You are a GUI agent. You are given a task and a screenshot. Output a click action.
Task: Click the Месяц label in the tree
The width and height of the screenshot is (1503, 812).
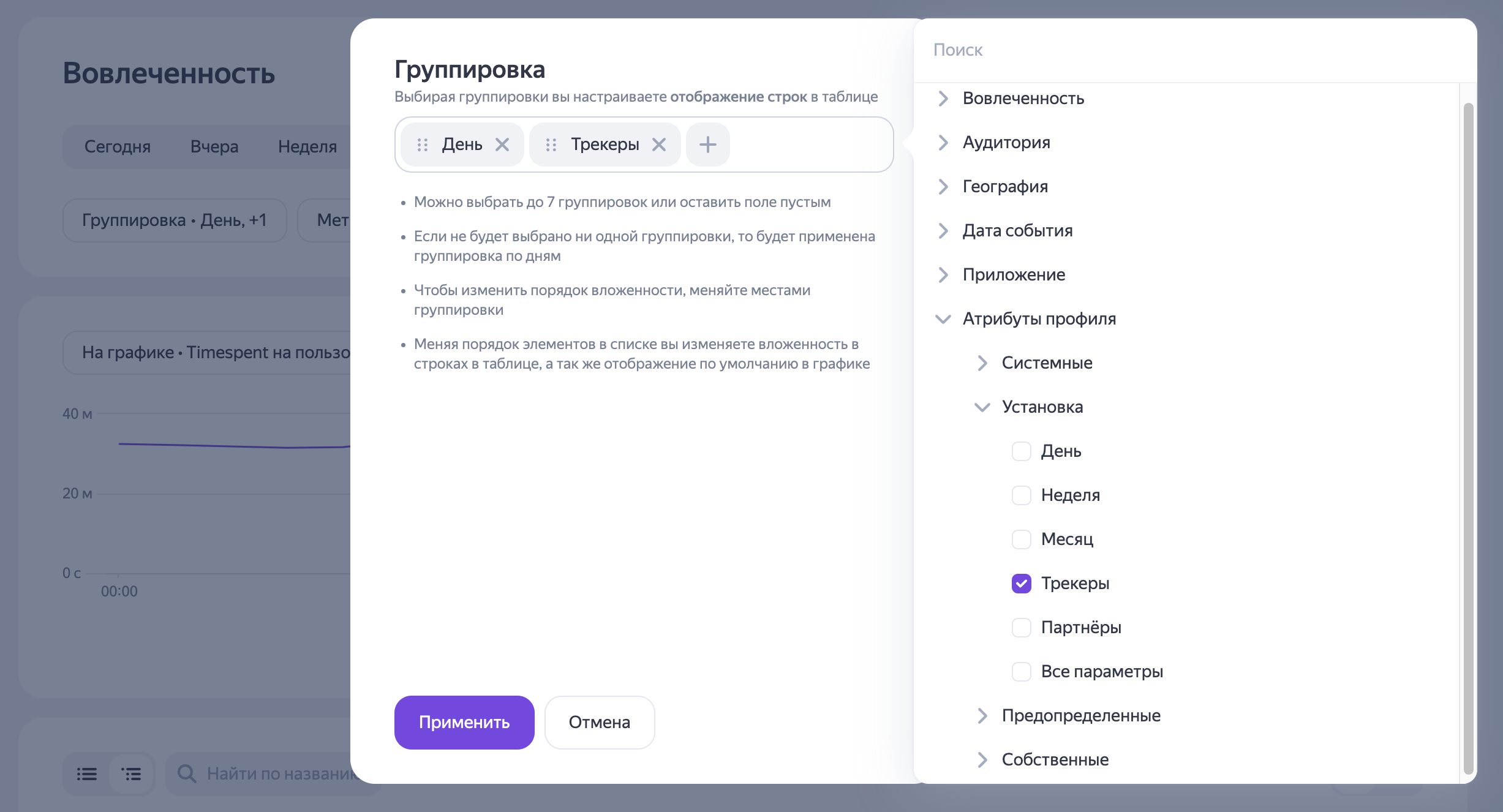pos(1068,539)
